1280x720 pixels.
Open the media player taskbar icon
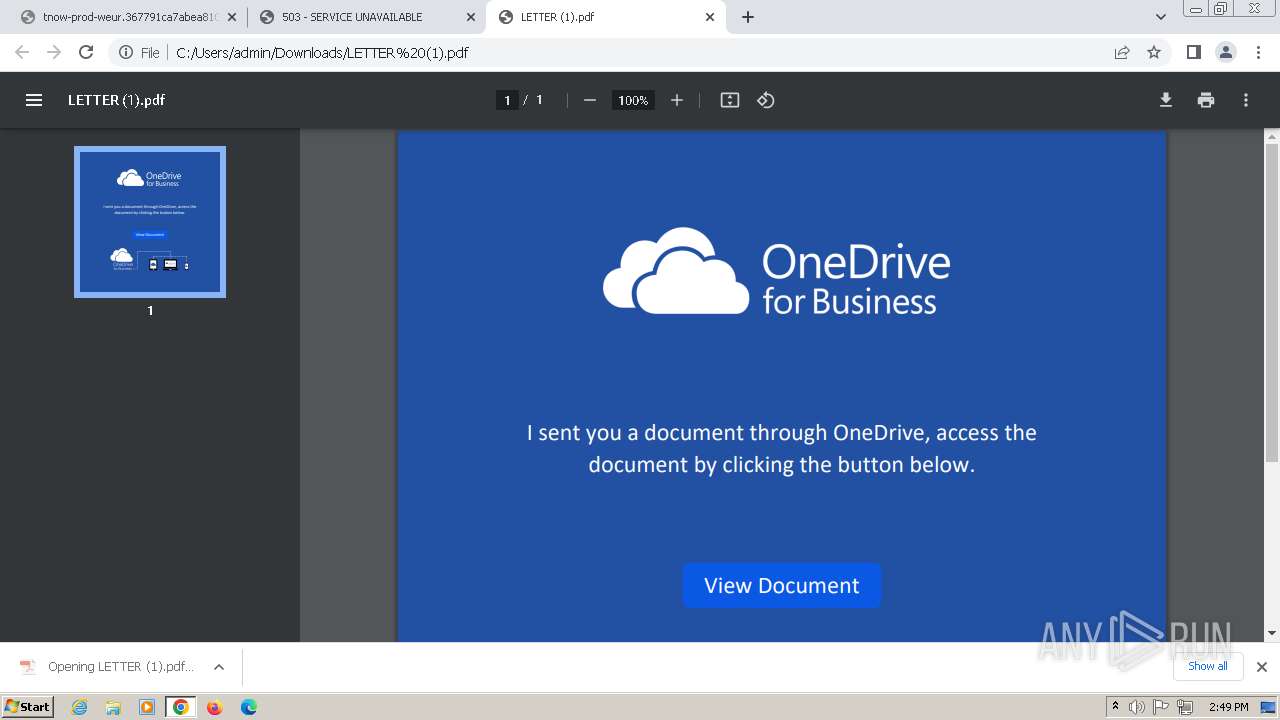147,707
